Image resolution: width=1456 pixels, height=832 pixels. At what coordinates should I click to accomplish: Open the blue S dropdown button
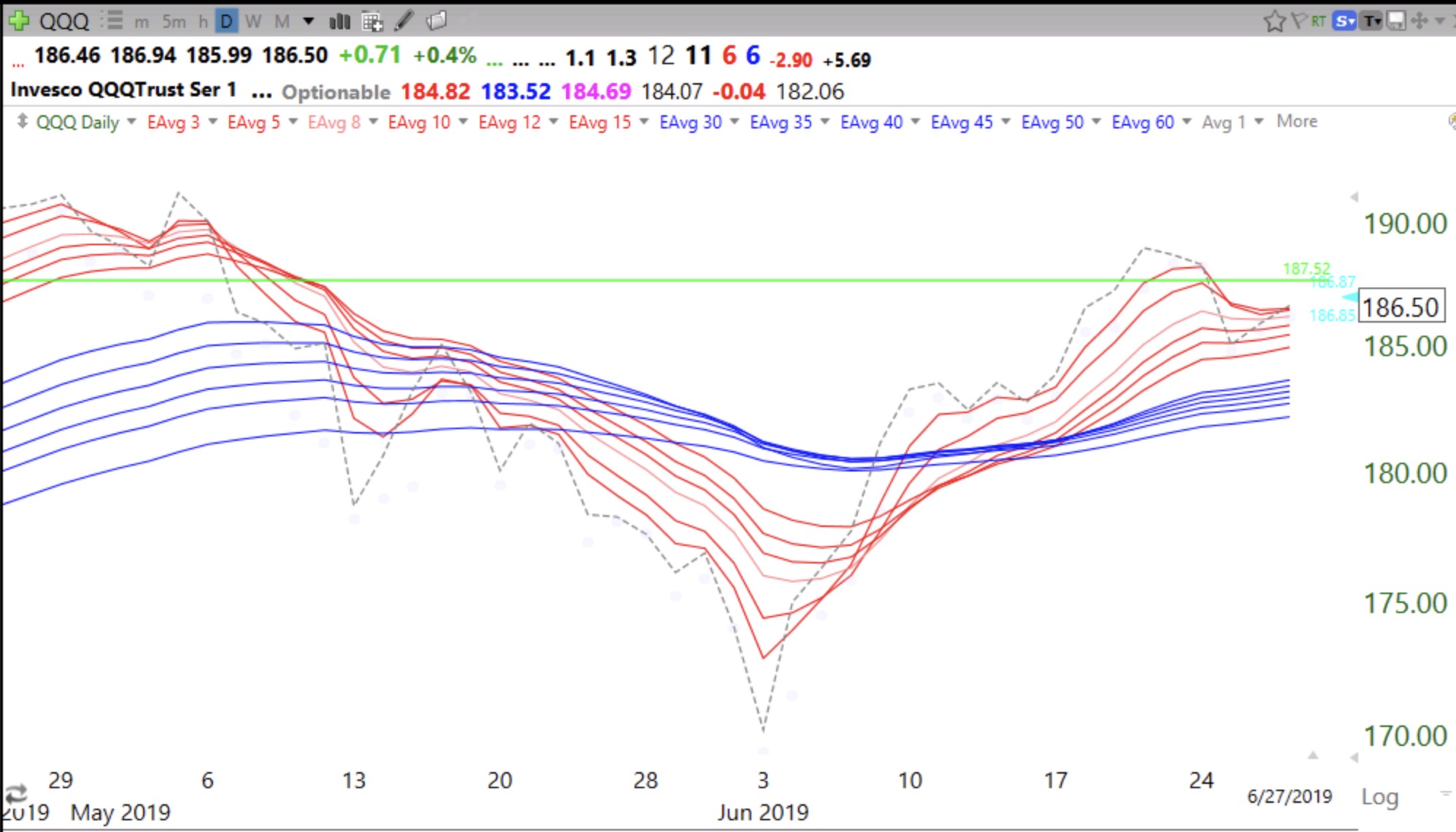point(1344,21)
